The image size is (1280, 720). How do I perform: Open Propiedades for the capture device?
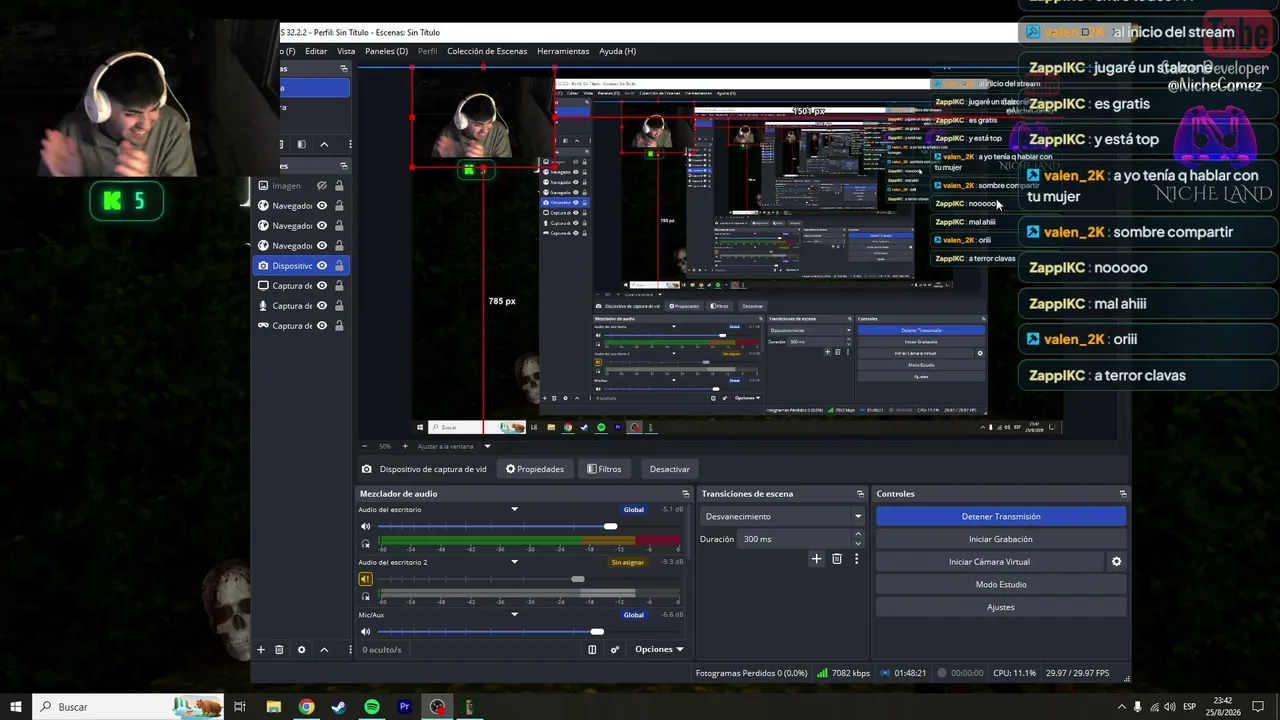[x=535, y=469]
